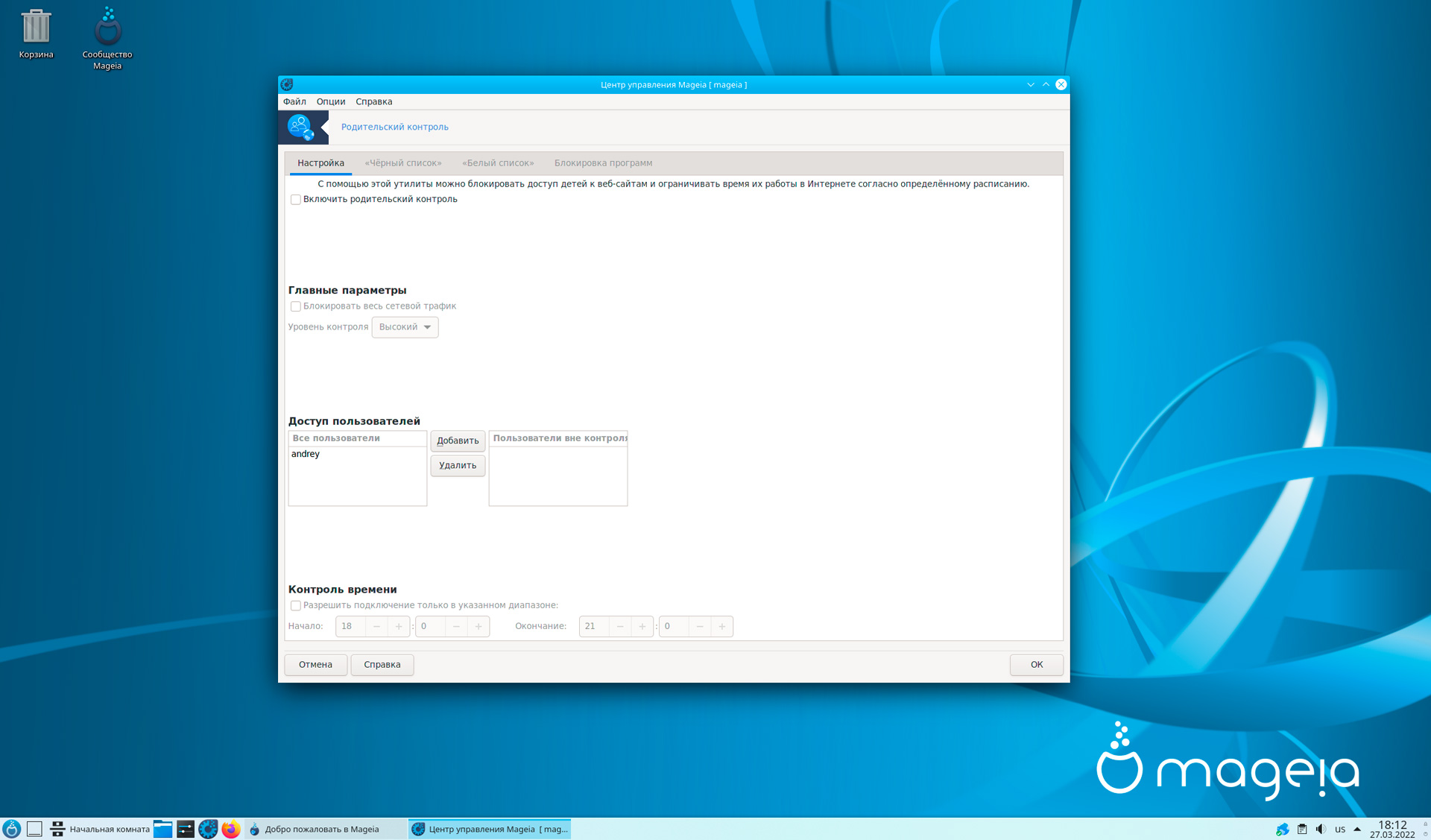This screenshot has width=1431, height=840.
Task: Enable the Включить родительский контроль checkbox
Action: pyautogui.click(x=296, y=200)
